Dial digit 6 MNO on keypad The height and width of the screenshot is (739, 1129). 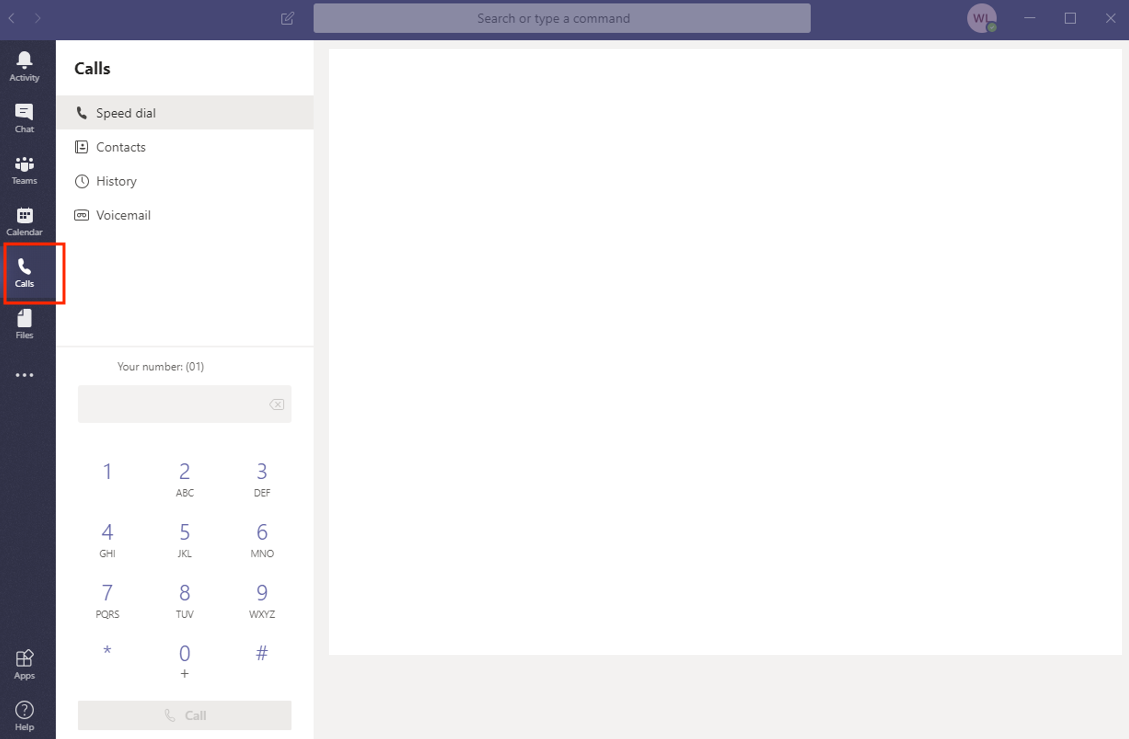(x=262, y=539)
